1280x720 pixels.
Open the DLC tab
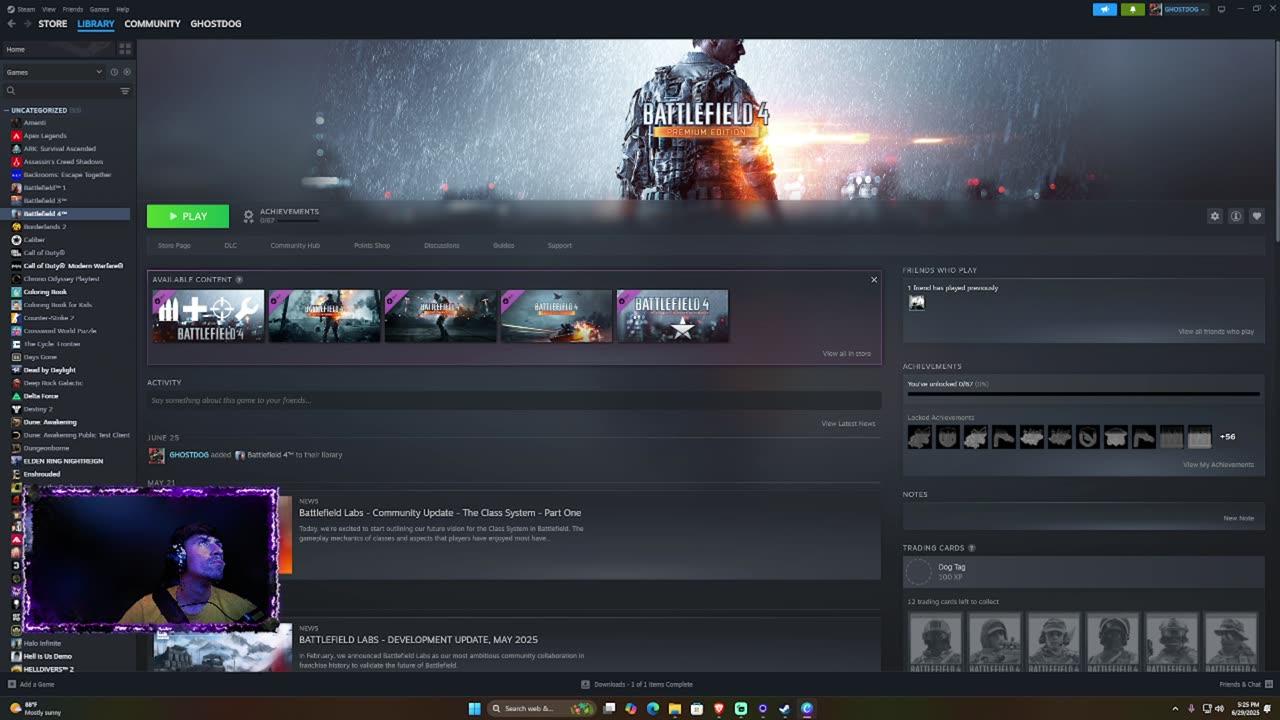[x=231, y=245]
